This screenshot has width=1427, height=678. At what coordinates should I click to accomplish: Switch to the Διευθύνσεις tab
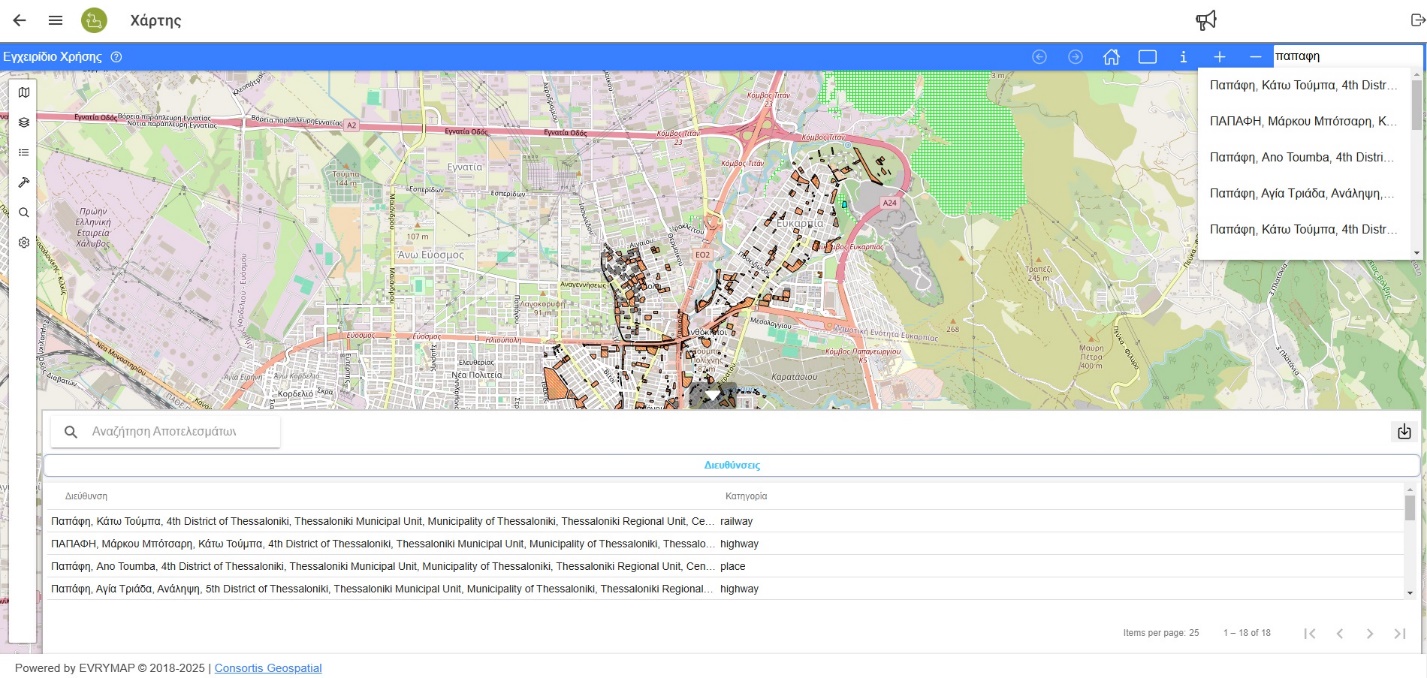(731, 465)
